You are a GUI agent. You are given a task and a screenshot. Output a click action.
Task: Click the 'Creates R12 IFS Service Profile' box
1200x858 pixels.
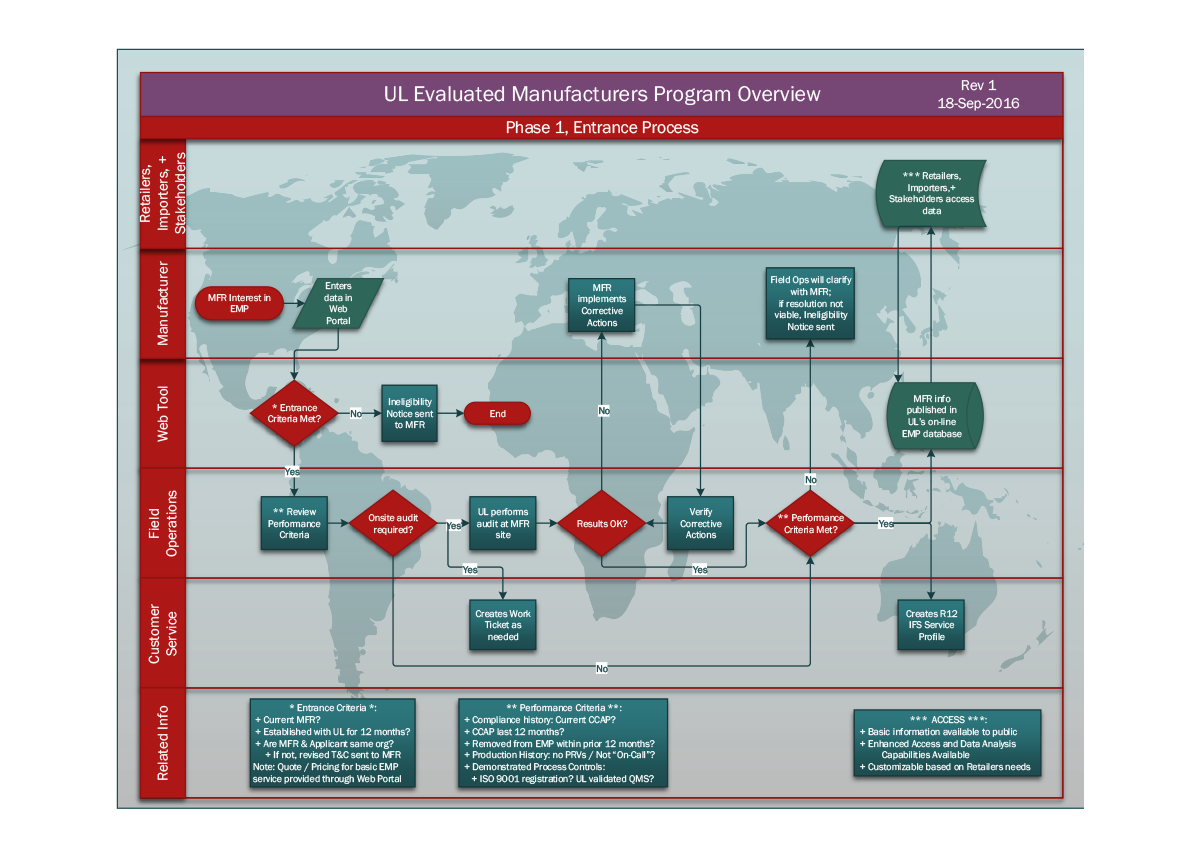[x=931, y=625]
